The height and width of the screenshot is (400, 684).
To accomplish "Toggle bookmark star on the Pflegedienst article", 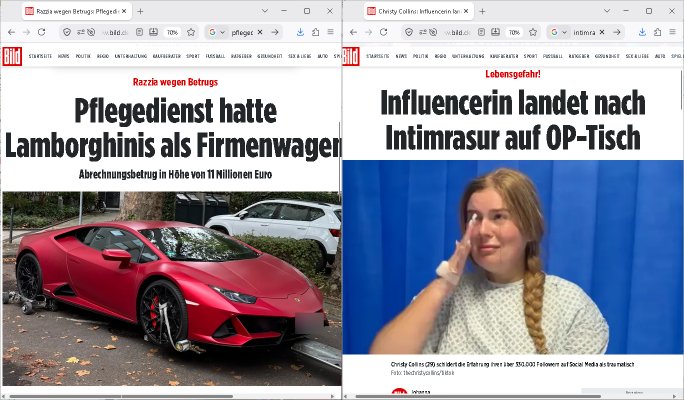I will click(x=191, y=32).
